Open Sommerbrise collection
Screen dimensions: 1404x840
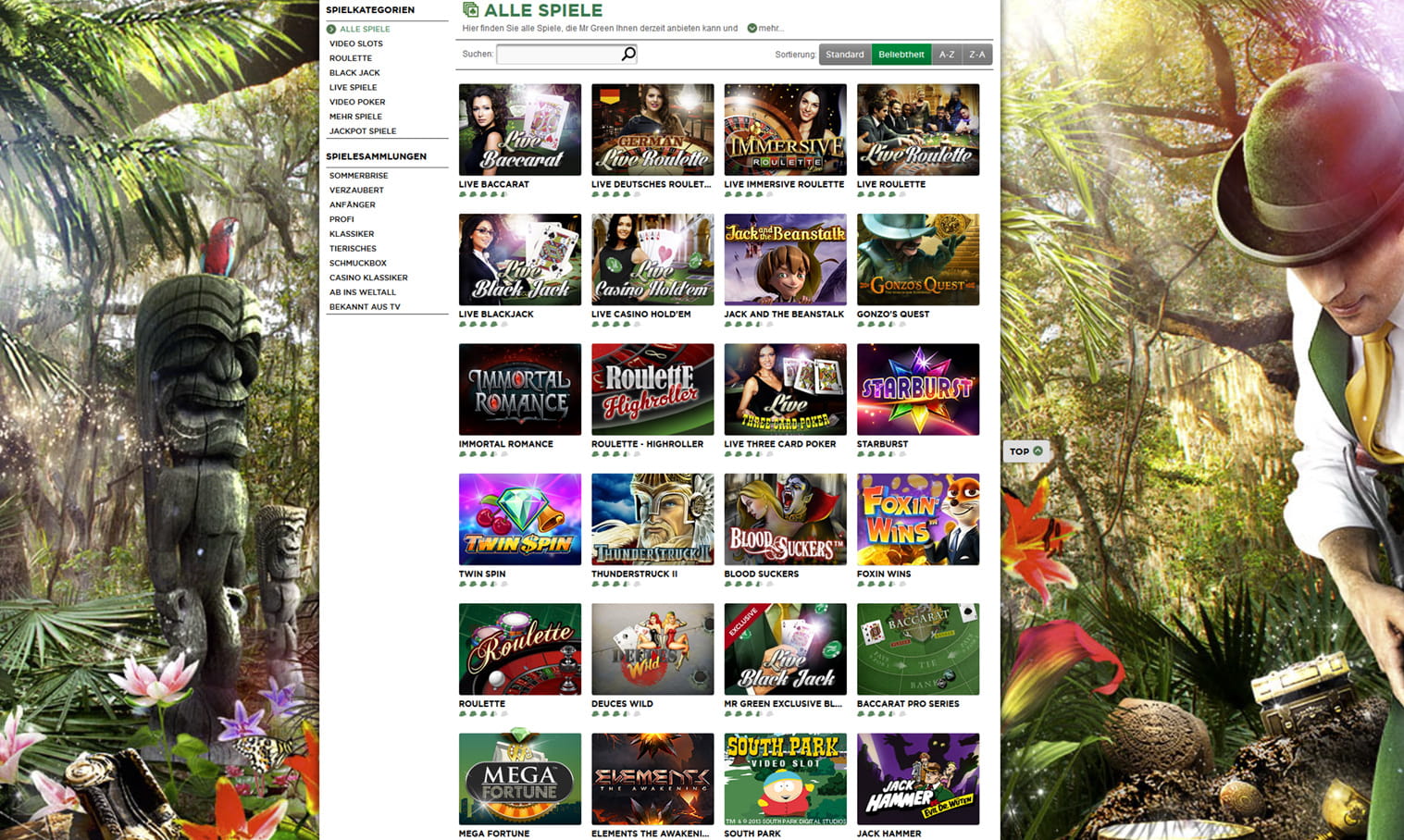pos(359,176)
